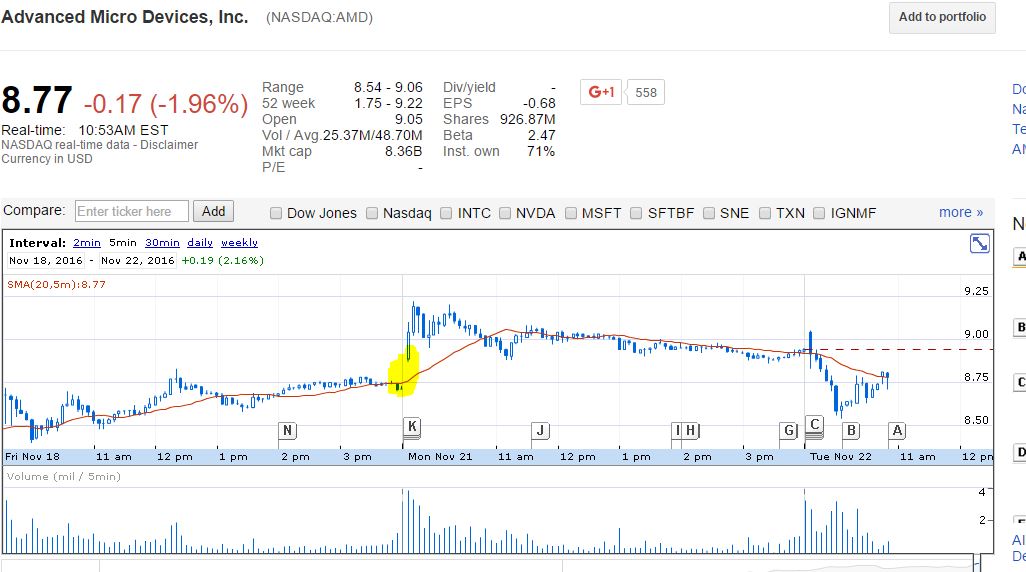Click the 1.75 - 9.22 52 week value
The height and width of the screenshot is (572, 1026).
[x=388, y=103]
